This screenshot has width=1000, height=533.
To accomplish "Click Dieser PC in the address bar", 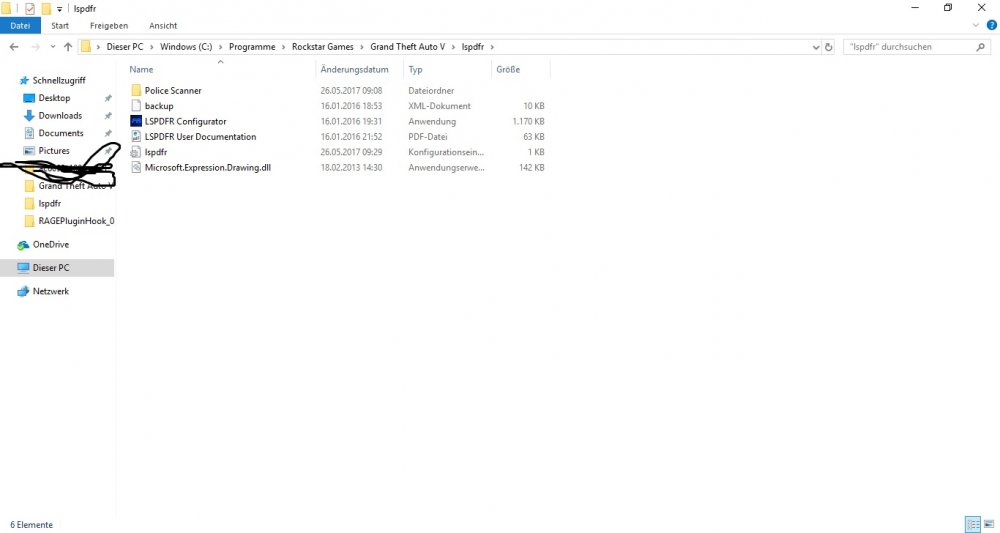I will 125,47.
